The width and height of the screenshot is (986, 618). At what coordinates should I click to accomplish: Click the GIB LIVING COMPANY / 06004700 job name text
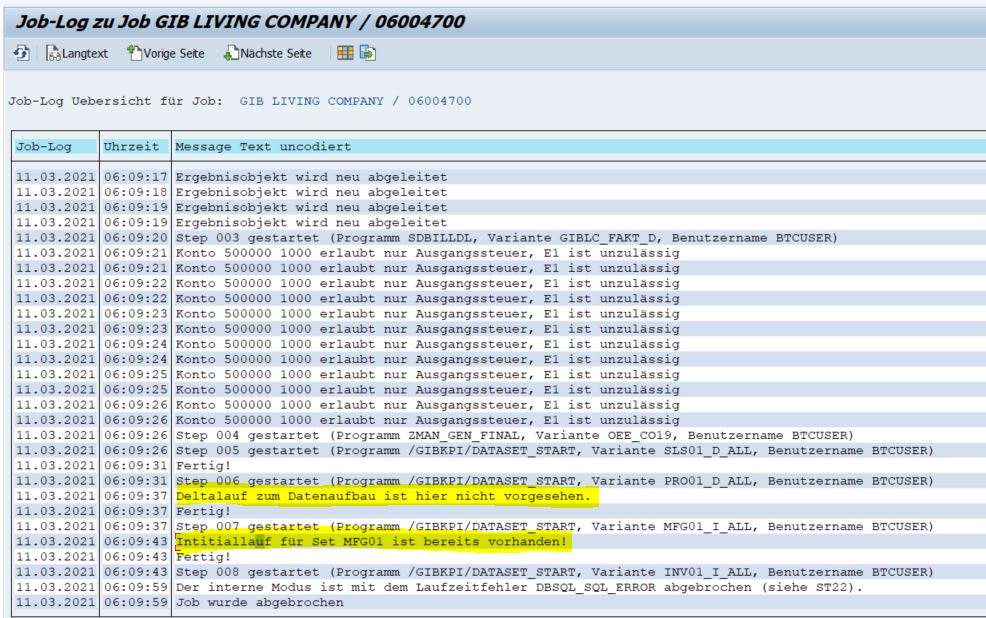(355, 101)
